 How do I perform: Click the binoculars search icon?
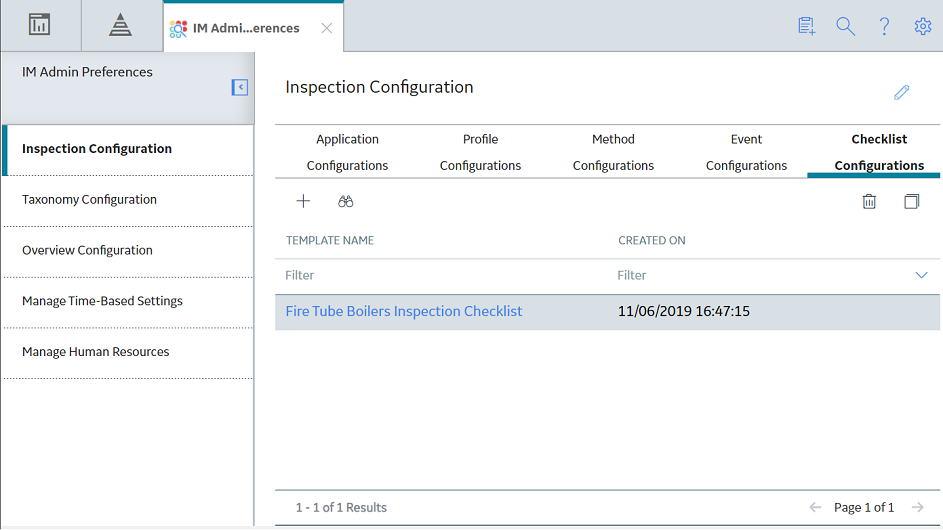coord(345,202)
